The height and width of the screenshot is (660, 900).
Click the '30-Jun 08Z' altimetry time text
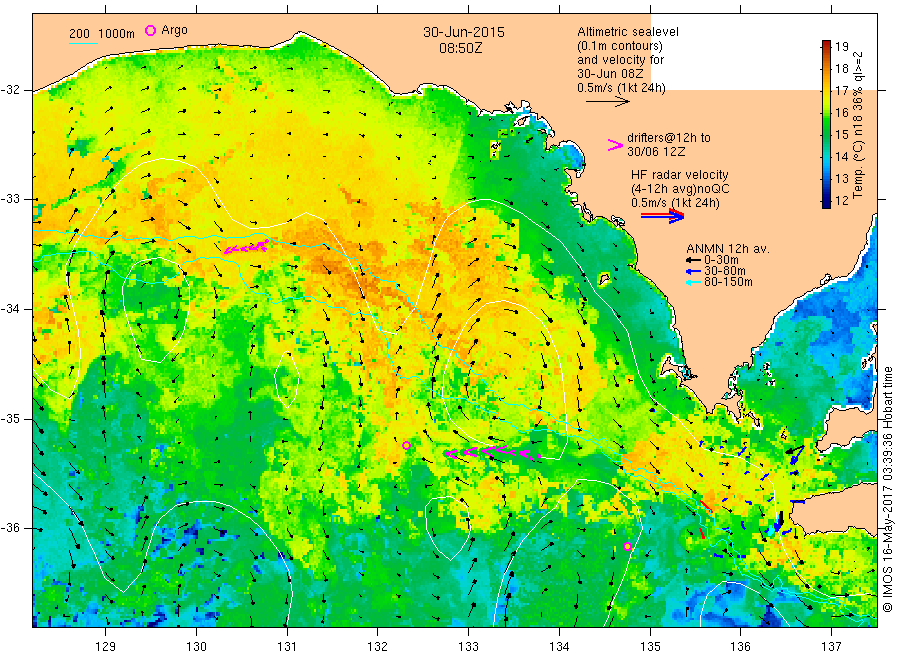(x=610, y=74)
